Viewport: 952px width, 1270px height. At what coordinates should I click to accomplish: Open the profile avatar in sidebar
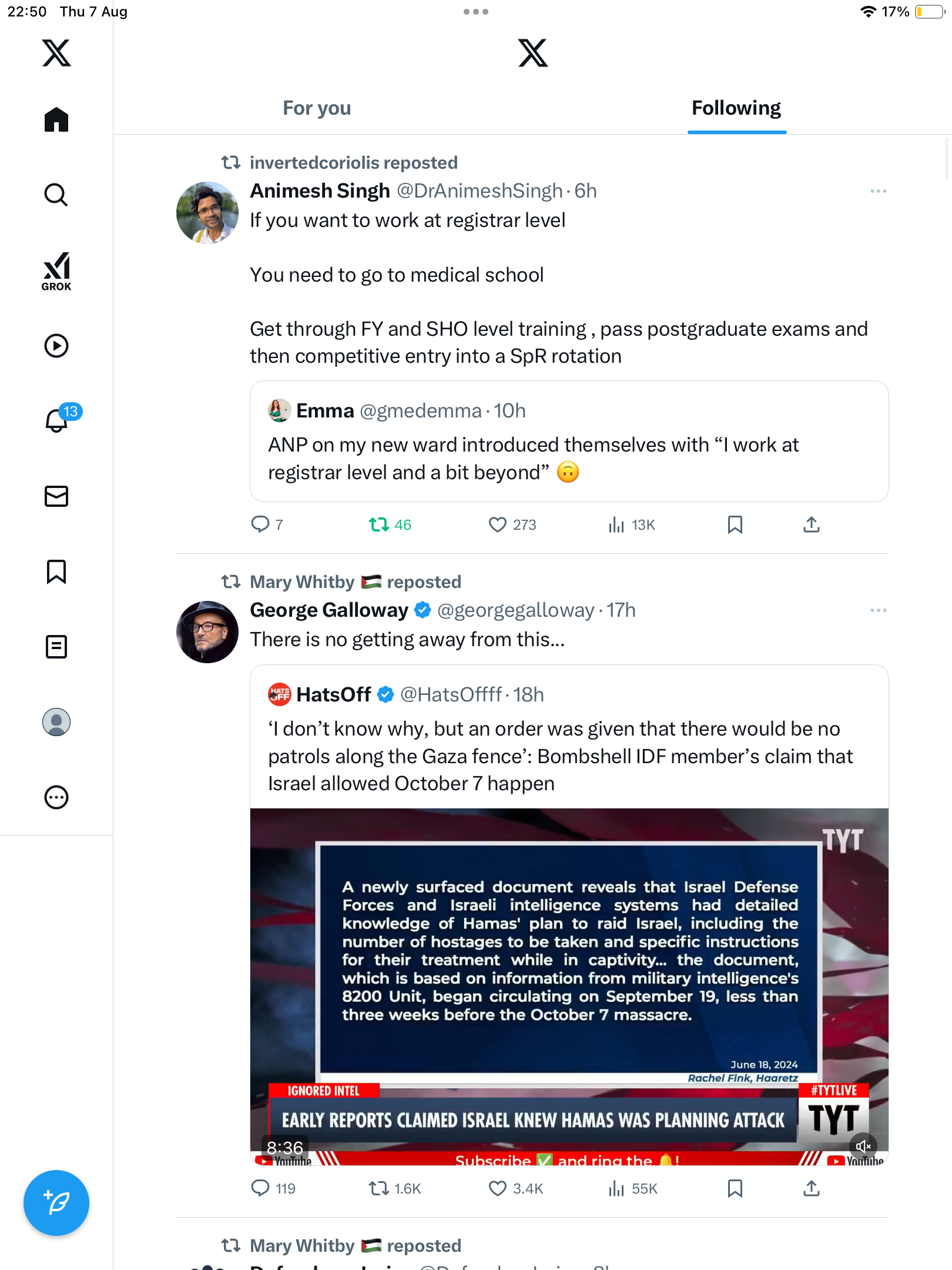(56, 722)
